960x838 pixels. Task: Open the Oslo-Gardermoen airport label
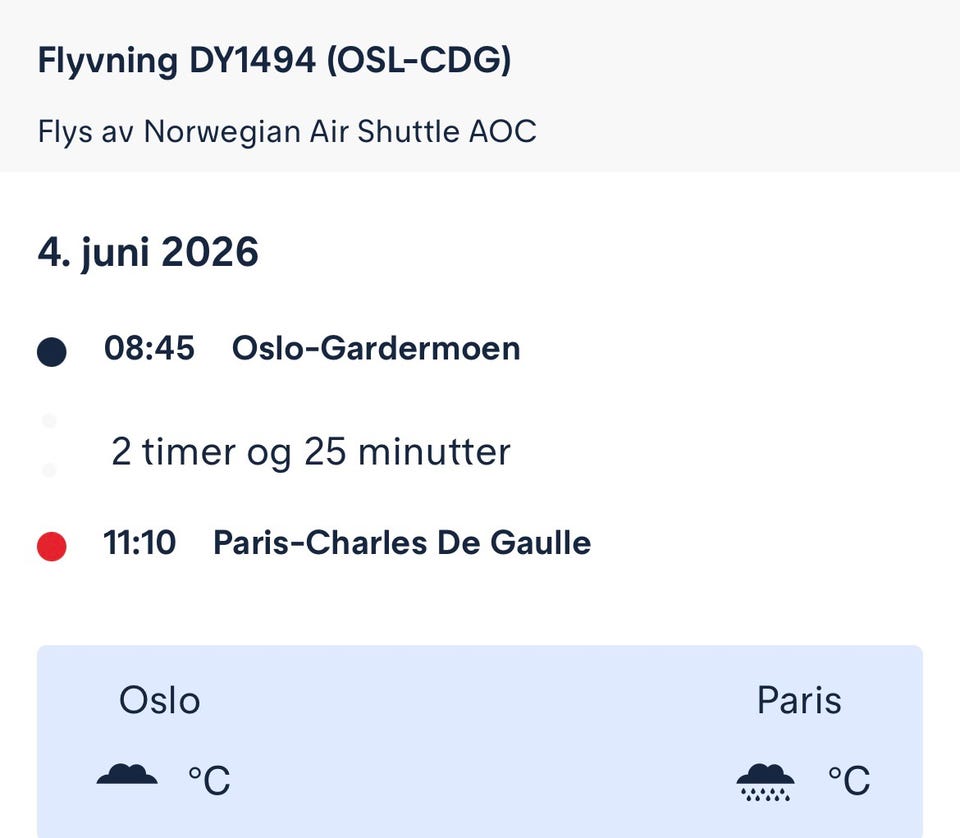point(376,349)
